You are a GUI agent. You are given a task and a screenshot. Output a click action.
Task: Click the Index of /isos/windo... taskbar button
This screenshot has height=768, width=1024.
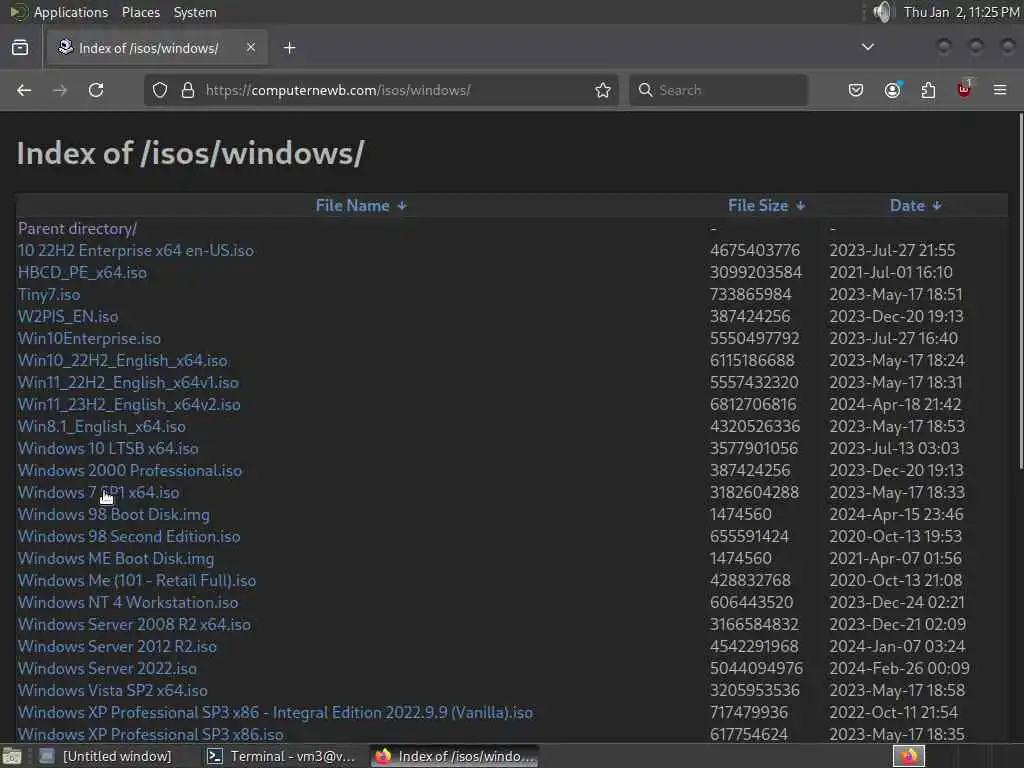click(455, 756)
